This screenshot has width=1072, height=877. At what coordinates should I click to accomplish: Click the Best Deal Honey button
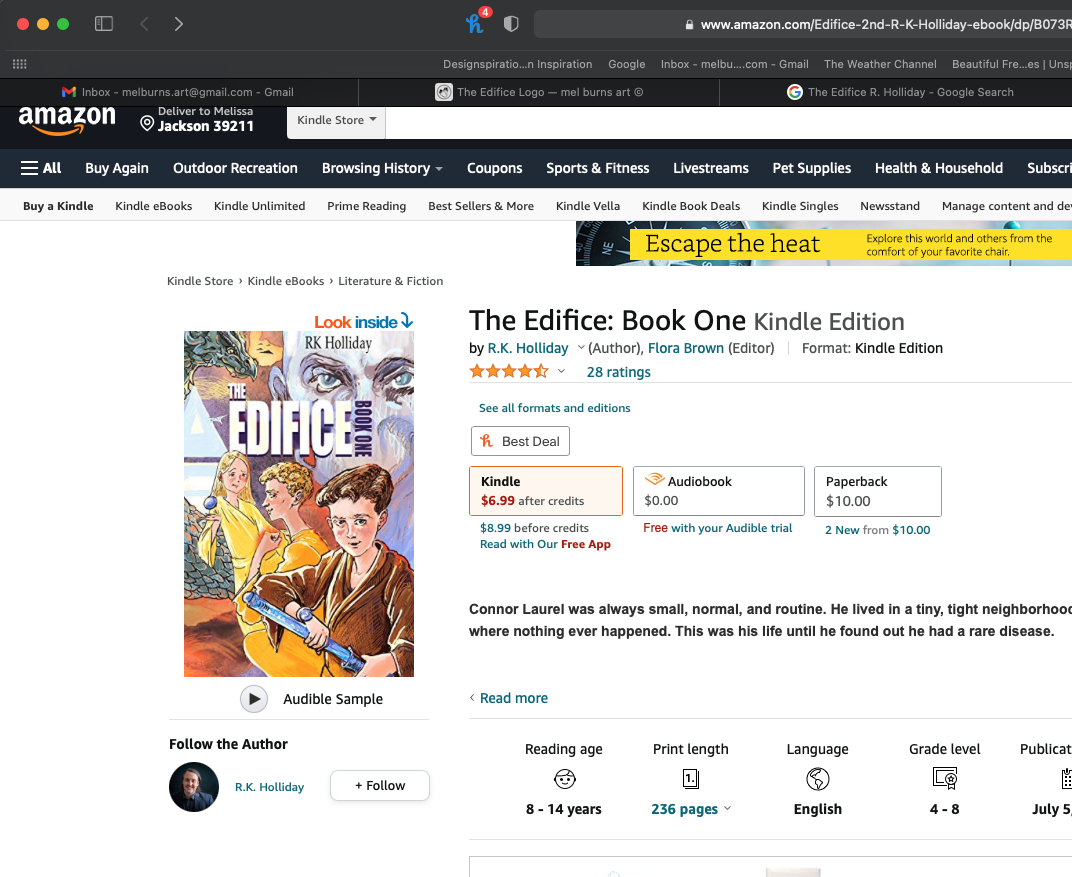click(520, 441)
